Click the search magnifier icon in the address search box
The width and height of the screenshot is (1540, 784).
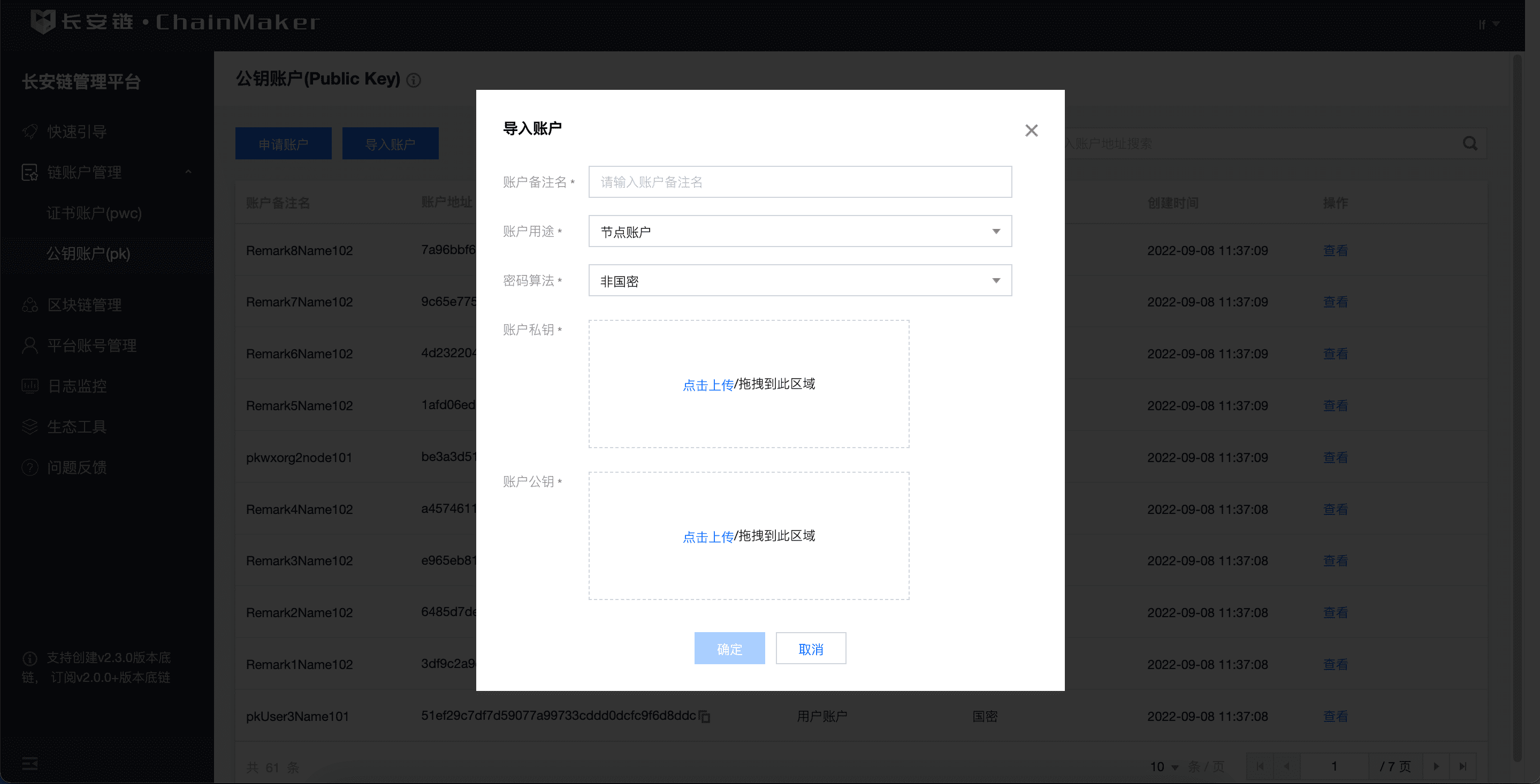(1469, 143)
